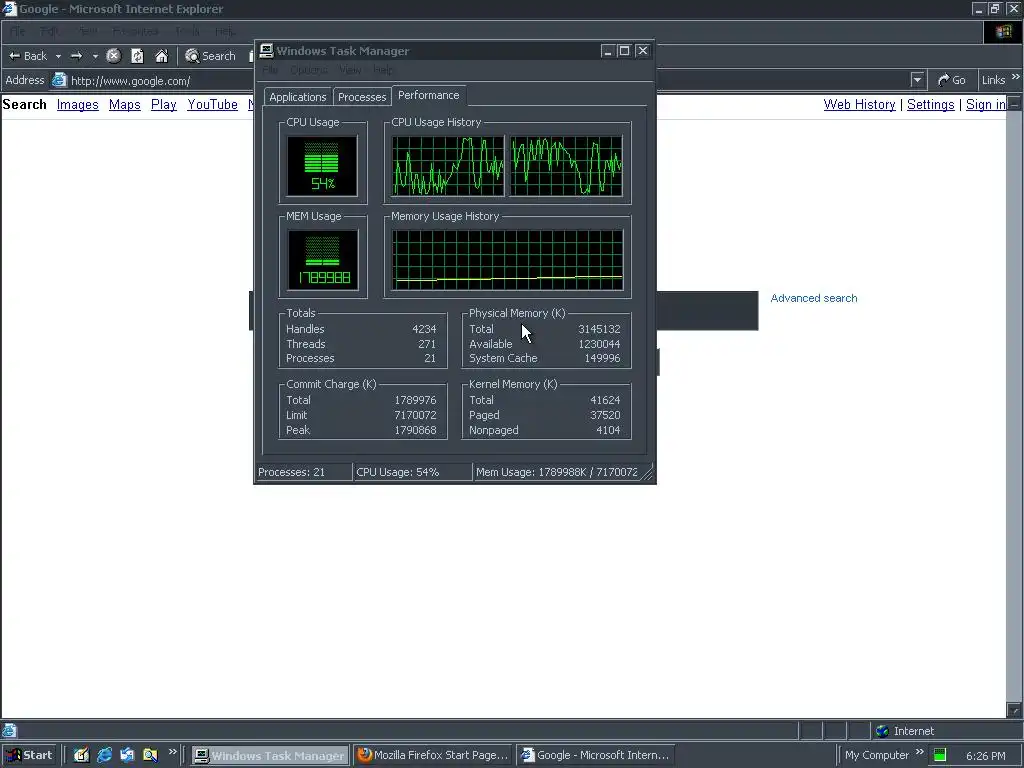1024x768 pixels.
Task: Open Web History link
Action: coord(859,104)
